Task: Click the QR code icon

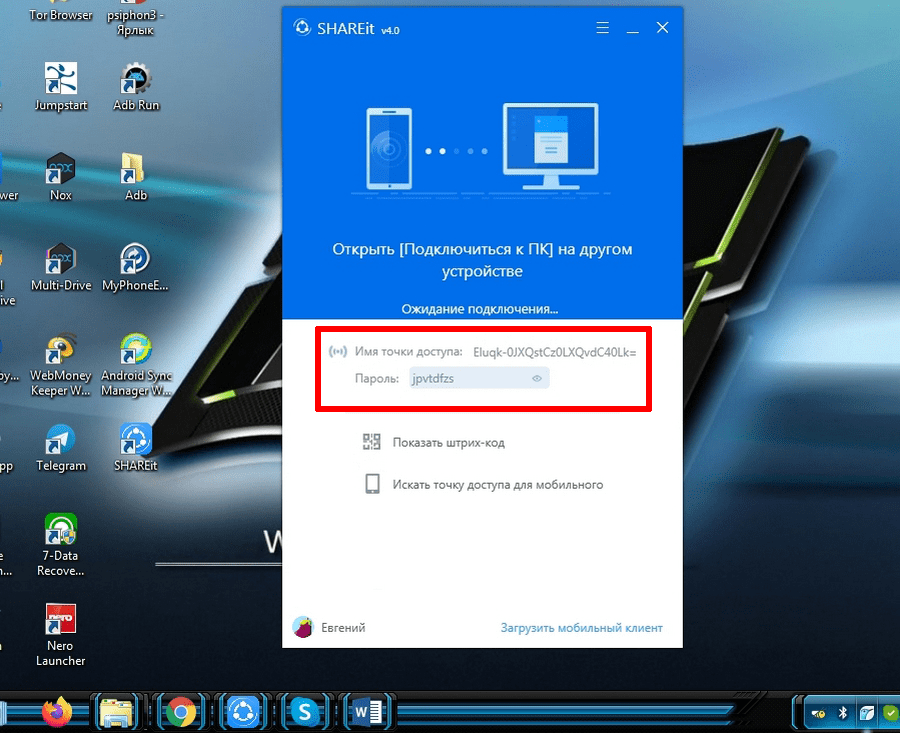Action: [371, 441]
